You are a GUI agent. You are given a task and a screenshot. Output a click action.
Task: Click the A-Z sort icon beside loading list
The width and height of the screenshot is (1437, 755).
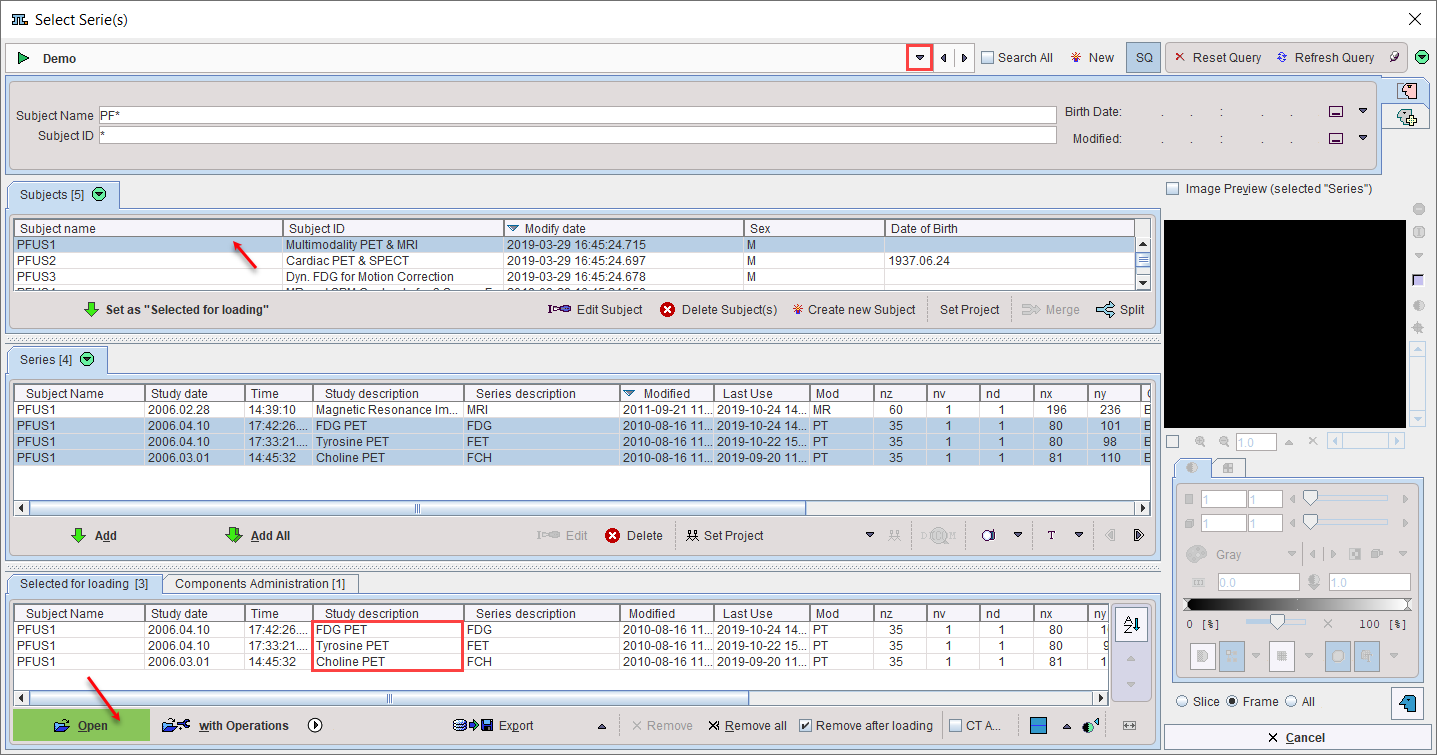point(1131,625)
